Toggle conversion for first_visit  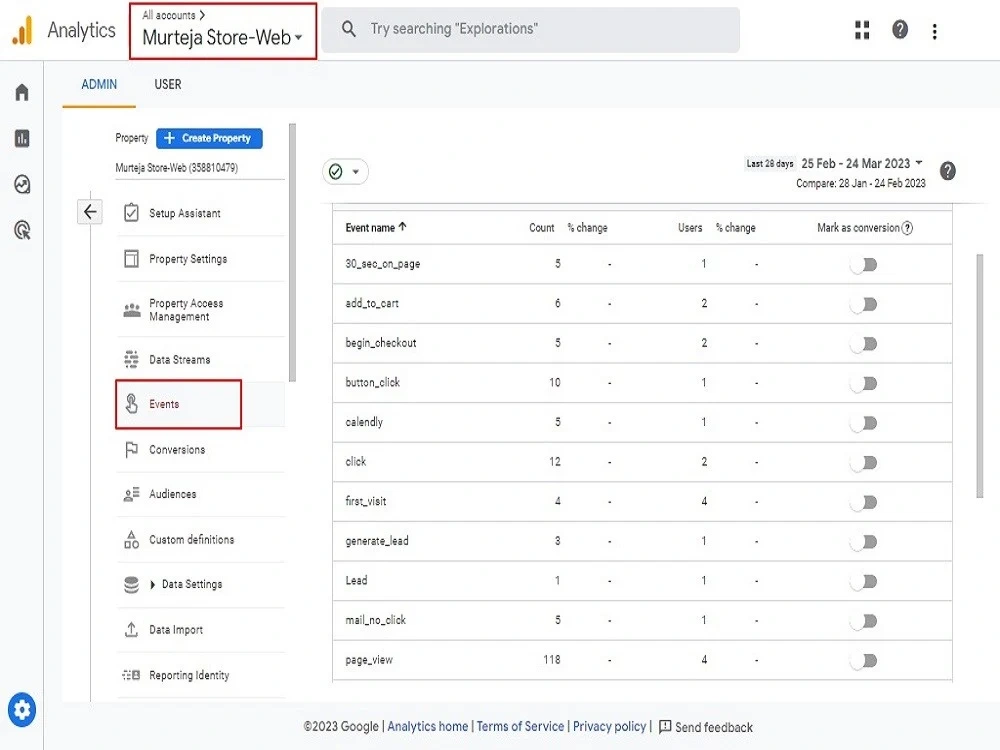point(864,502)
